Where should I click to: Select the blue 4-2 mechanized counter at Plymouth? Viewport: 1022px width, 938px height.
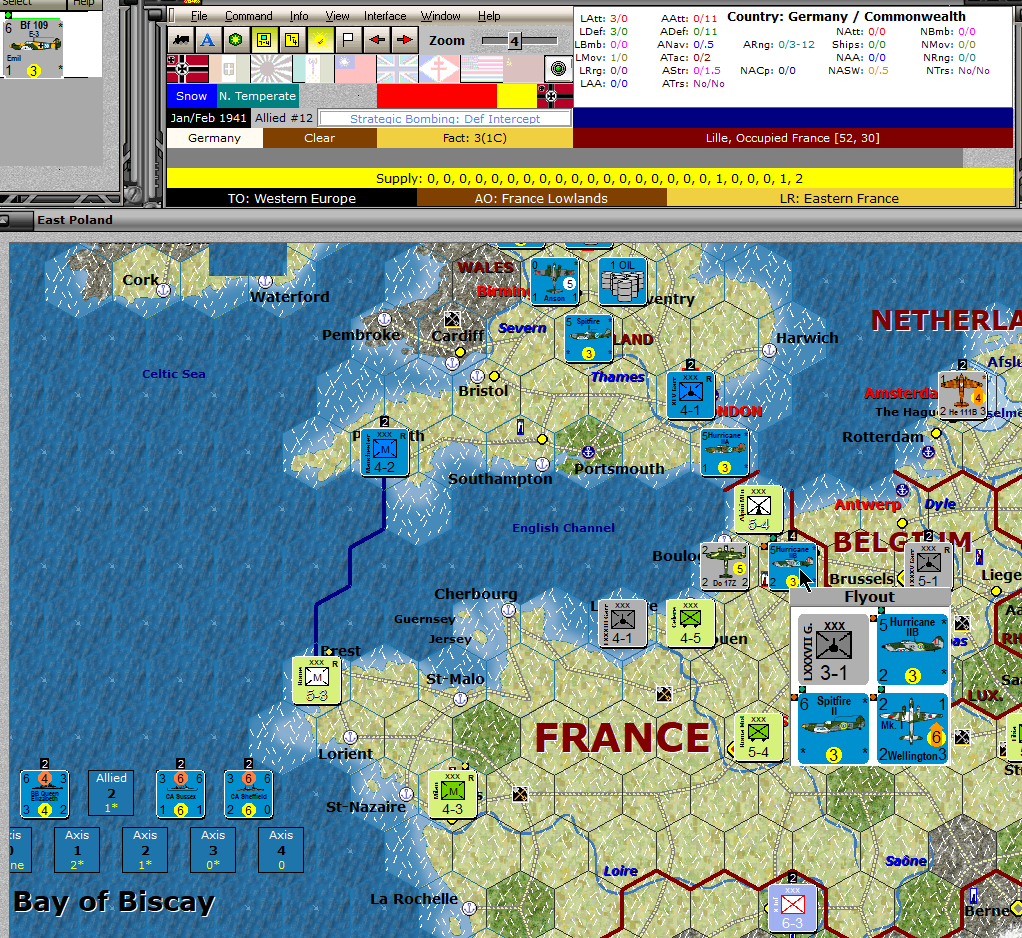(385, 453)
